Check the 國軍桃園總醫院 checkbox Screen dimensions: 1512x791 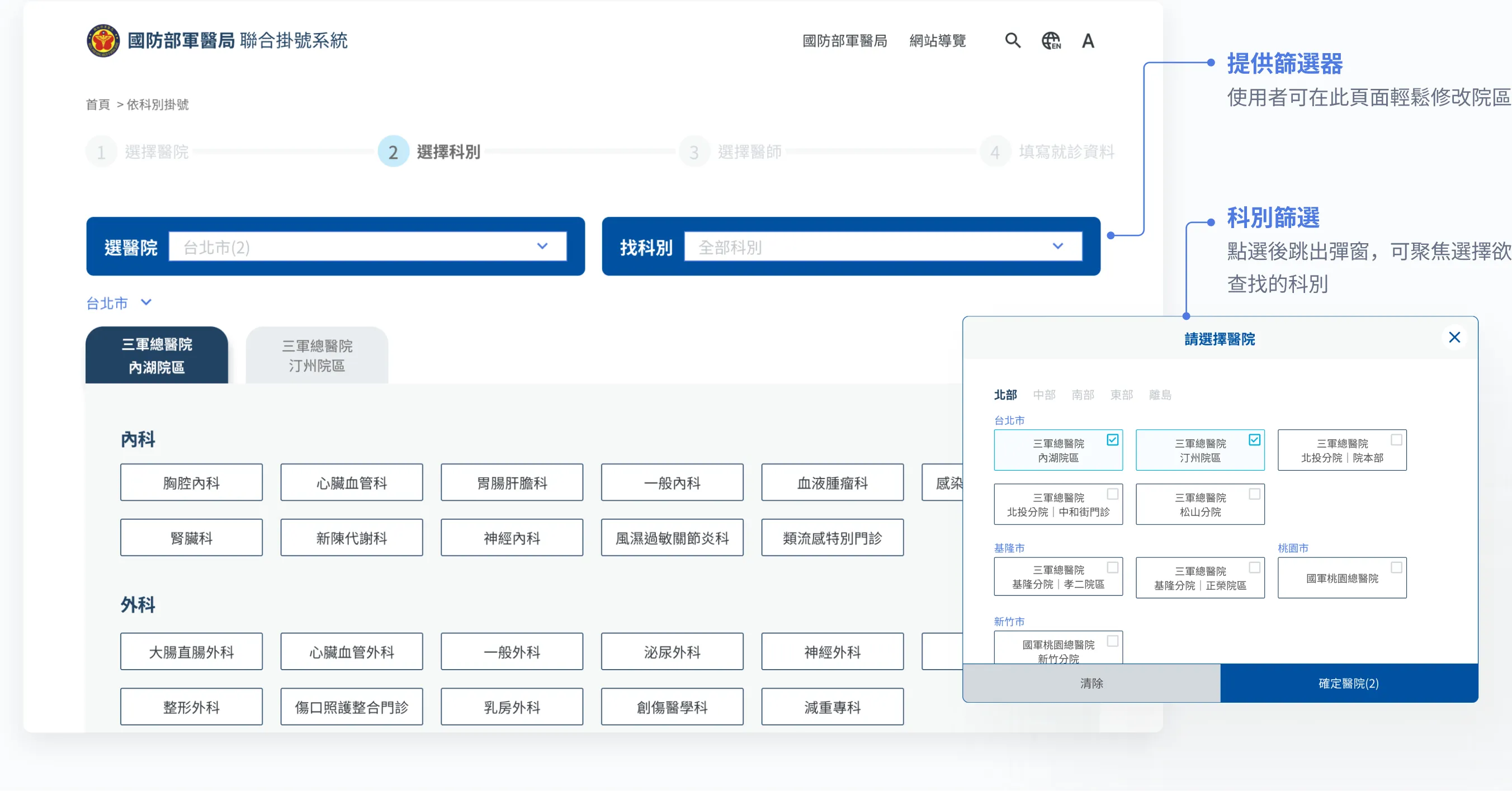click(1396, 567)
